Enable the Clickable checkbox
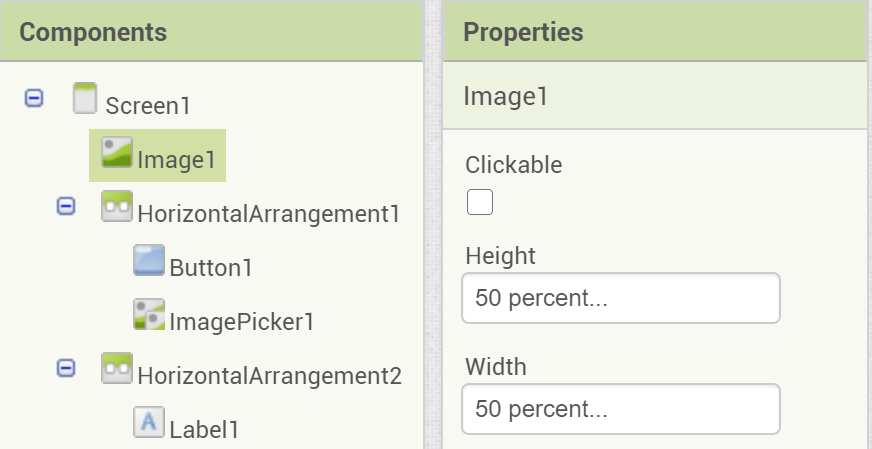The height and width of the screenshot is (449, 872). (x=480, y=202)
